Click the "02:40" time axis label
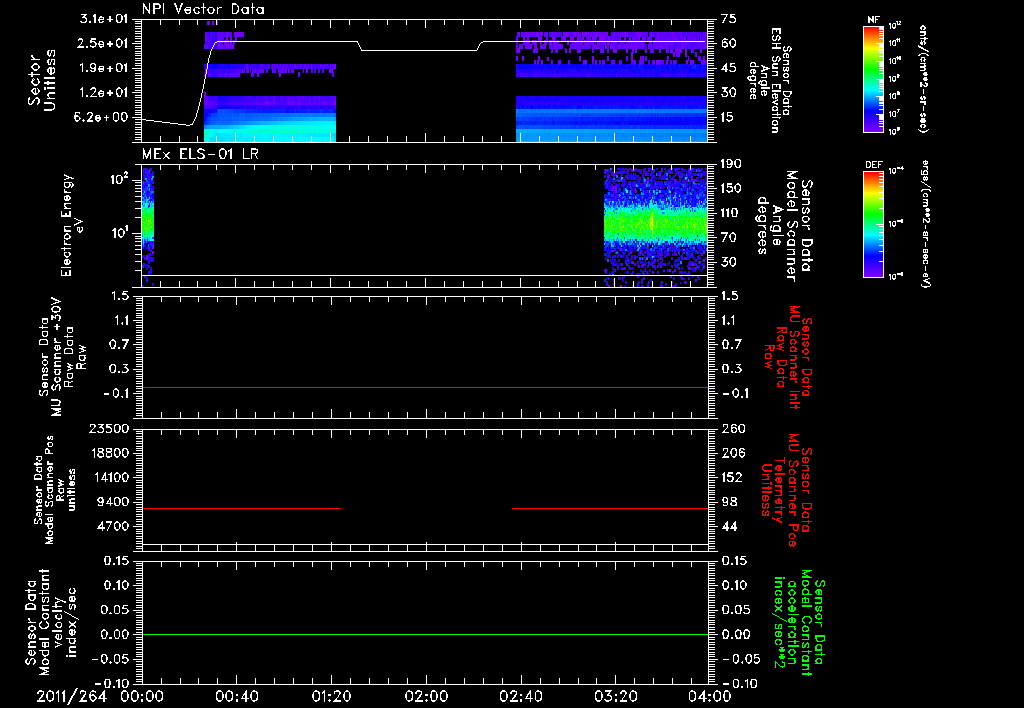1024x708 pixels. (520, 696)
